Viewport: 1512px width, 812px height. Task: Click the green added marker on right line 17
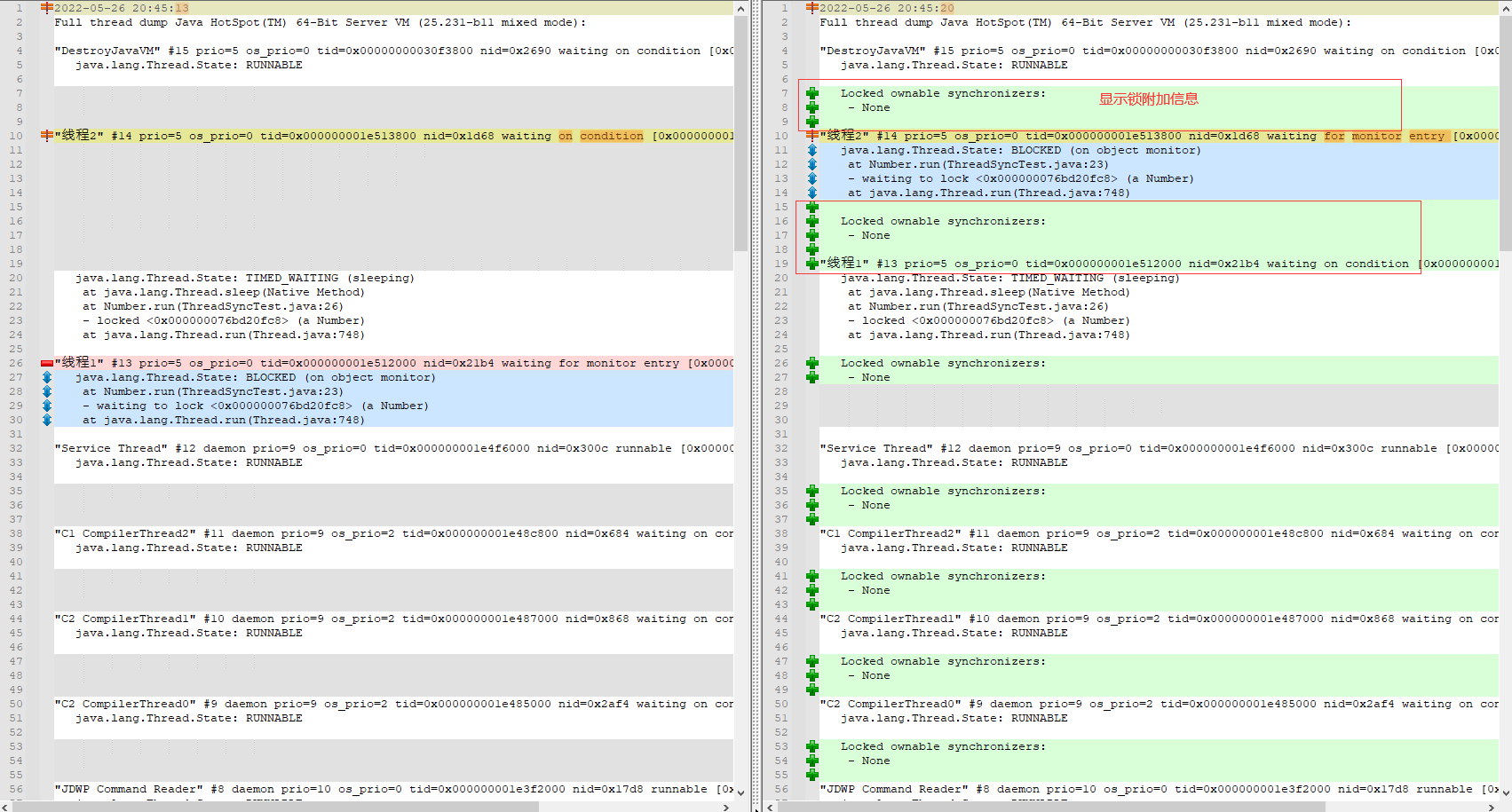click(x=812, y=235)
